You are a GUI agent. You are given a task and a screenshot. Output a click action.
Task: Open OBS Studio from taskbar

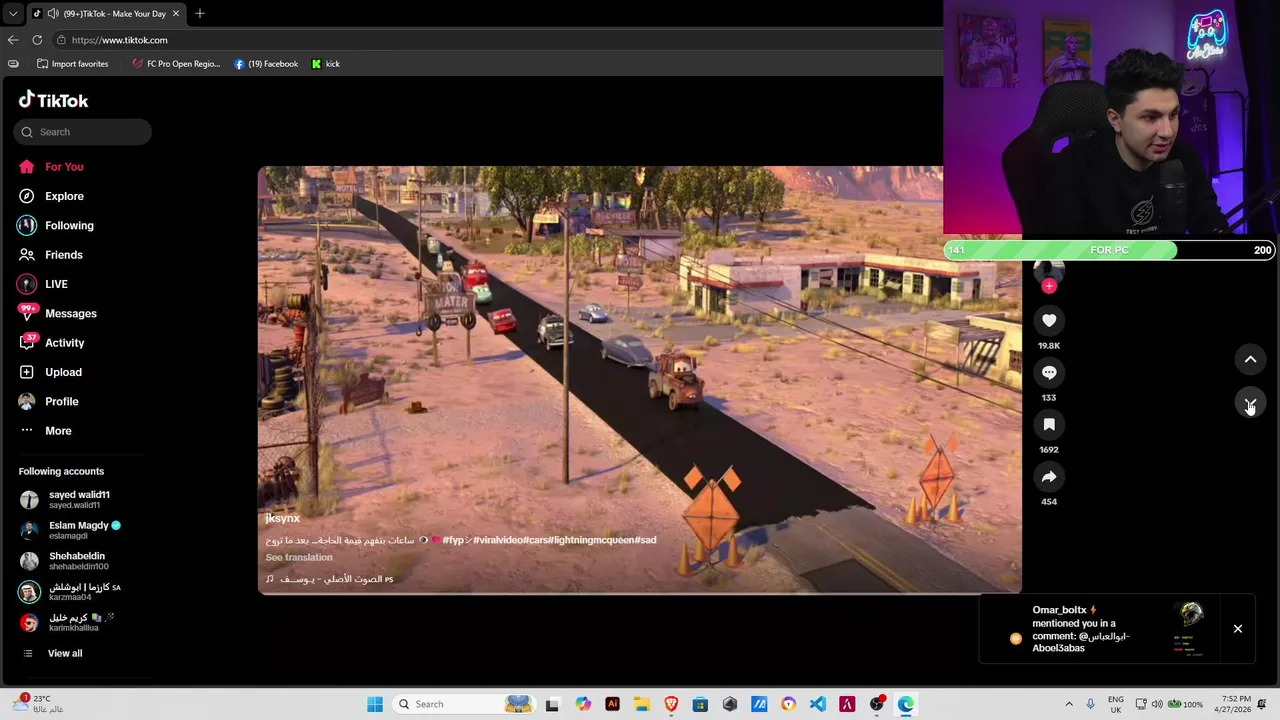pos(877,704)
